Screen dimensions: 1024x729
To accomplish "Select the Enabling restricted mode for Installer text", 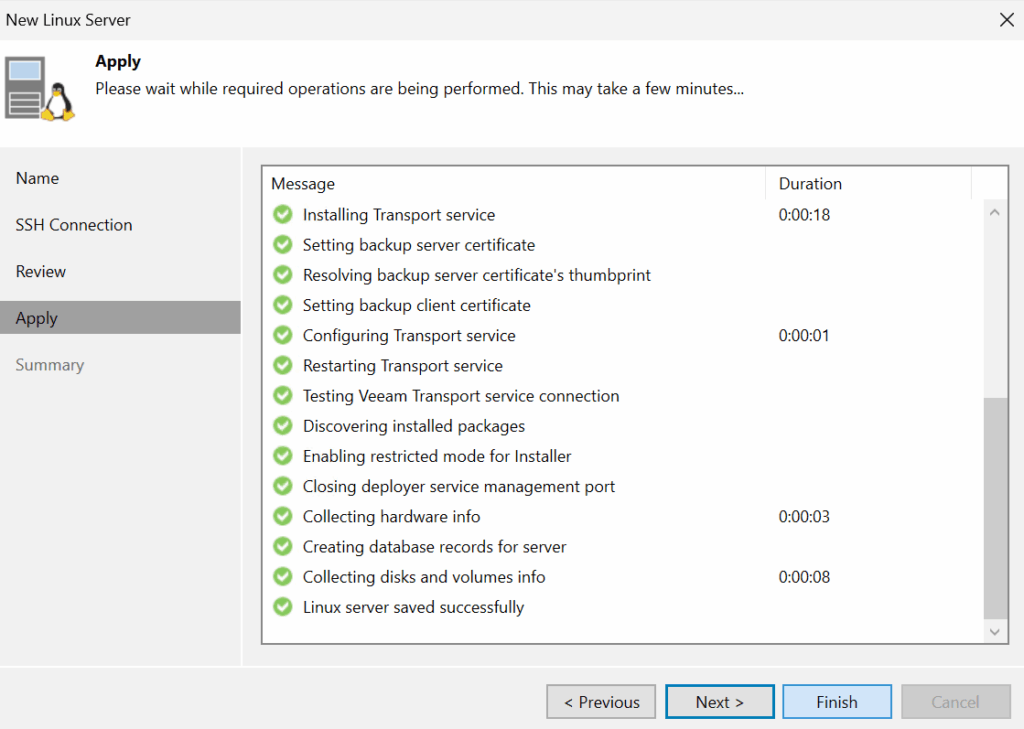I will point(437,456).
